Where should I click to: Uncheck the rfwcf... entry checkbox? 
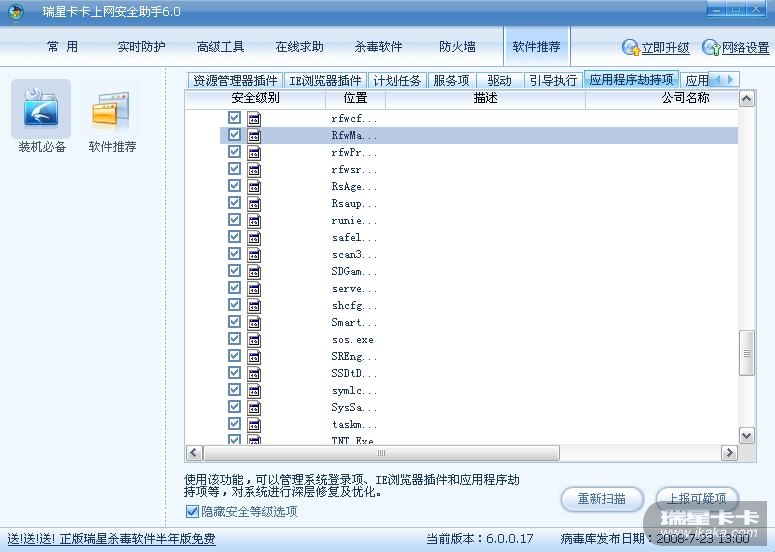[234, 118]
